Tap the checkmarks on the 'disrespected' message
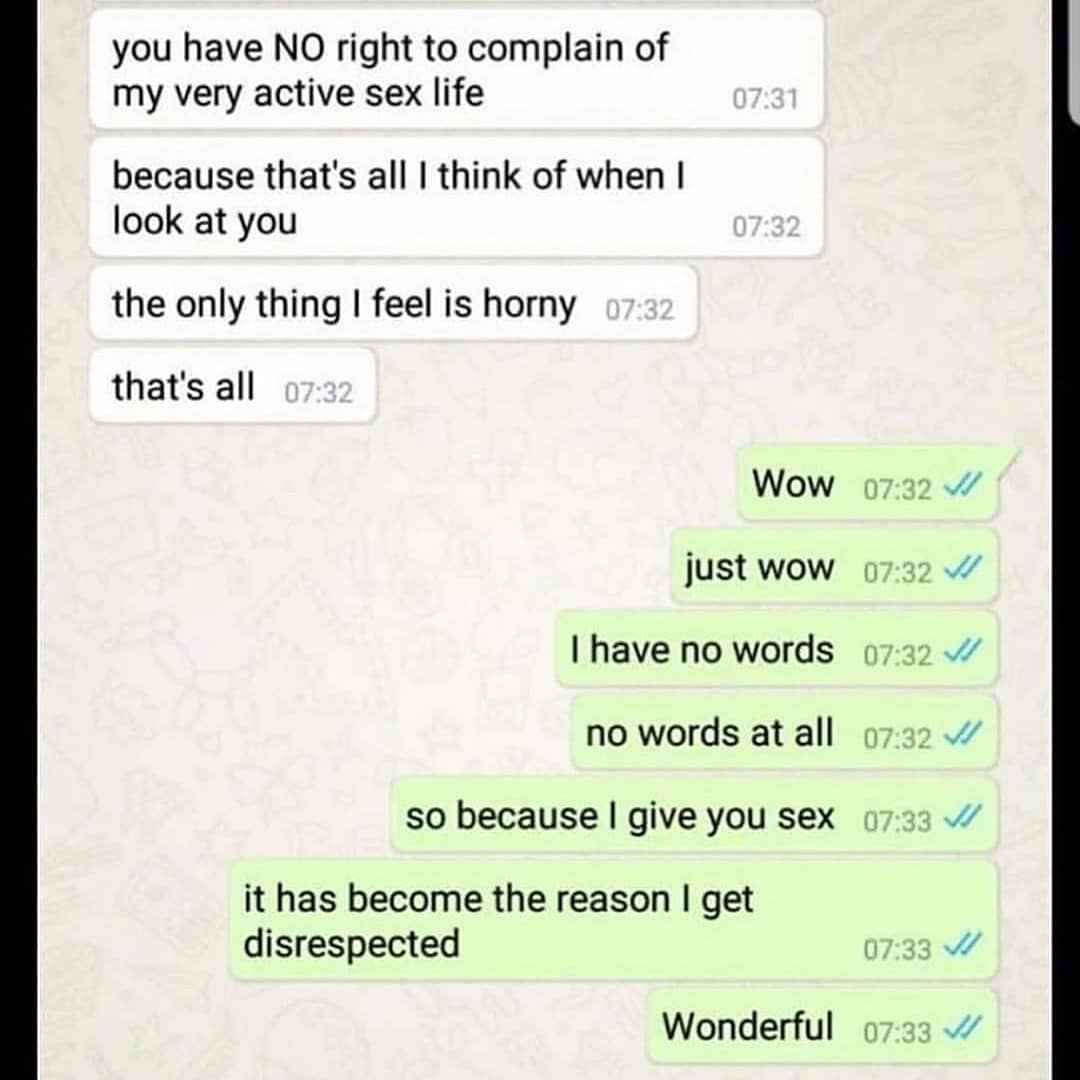Image resolution: width=1080 pixels, height=1080 pixels. (x=959, y=946)
